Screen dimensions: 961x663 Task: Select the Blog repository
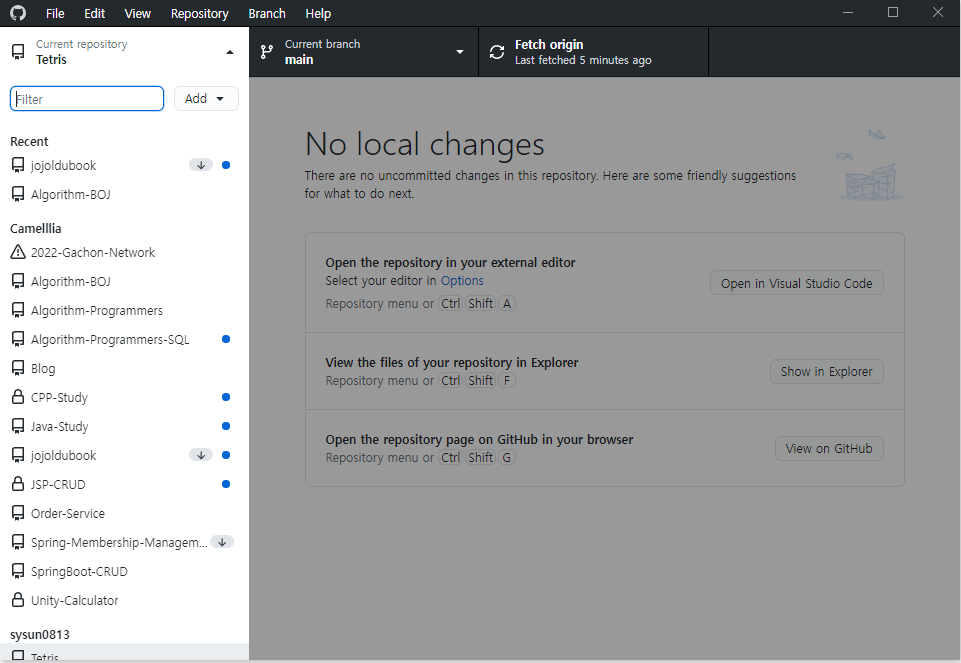pyautogui.click(x=124, y=368)
